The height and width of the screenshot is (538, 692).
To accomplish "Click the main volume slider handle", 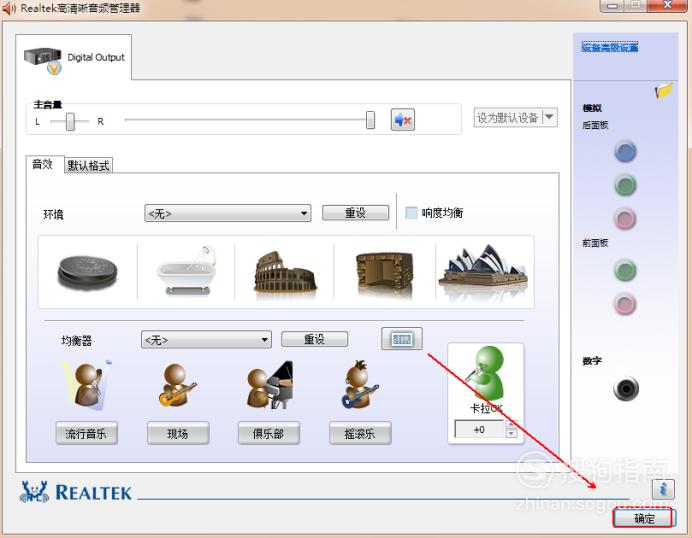I will [371, 120].
